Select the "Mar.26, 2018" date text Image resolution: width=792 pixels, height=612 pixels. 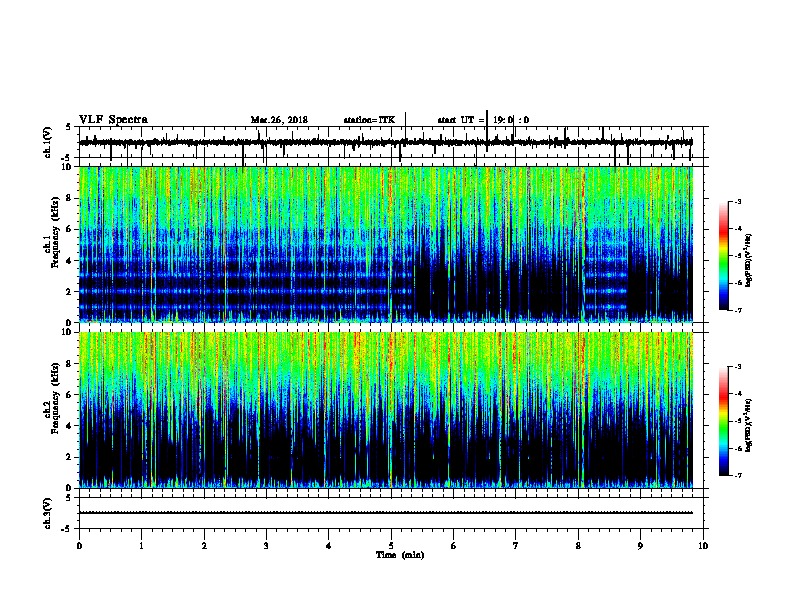point(279,120)
